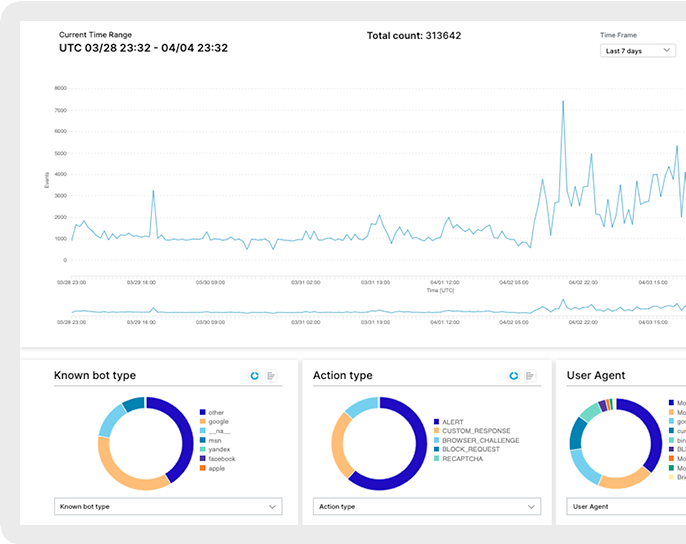Switch Known bot type to bar list view

coord(271,375)
